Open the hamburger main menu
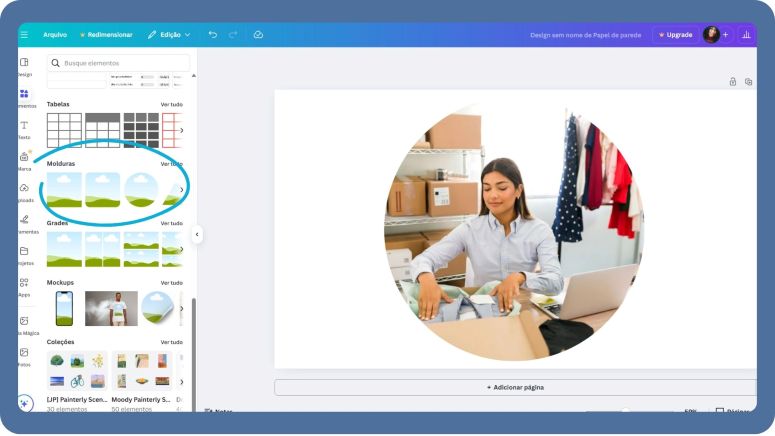 coord(24,34)
